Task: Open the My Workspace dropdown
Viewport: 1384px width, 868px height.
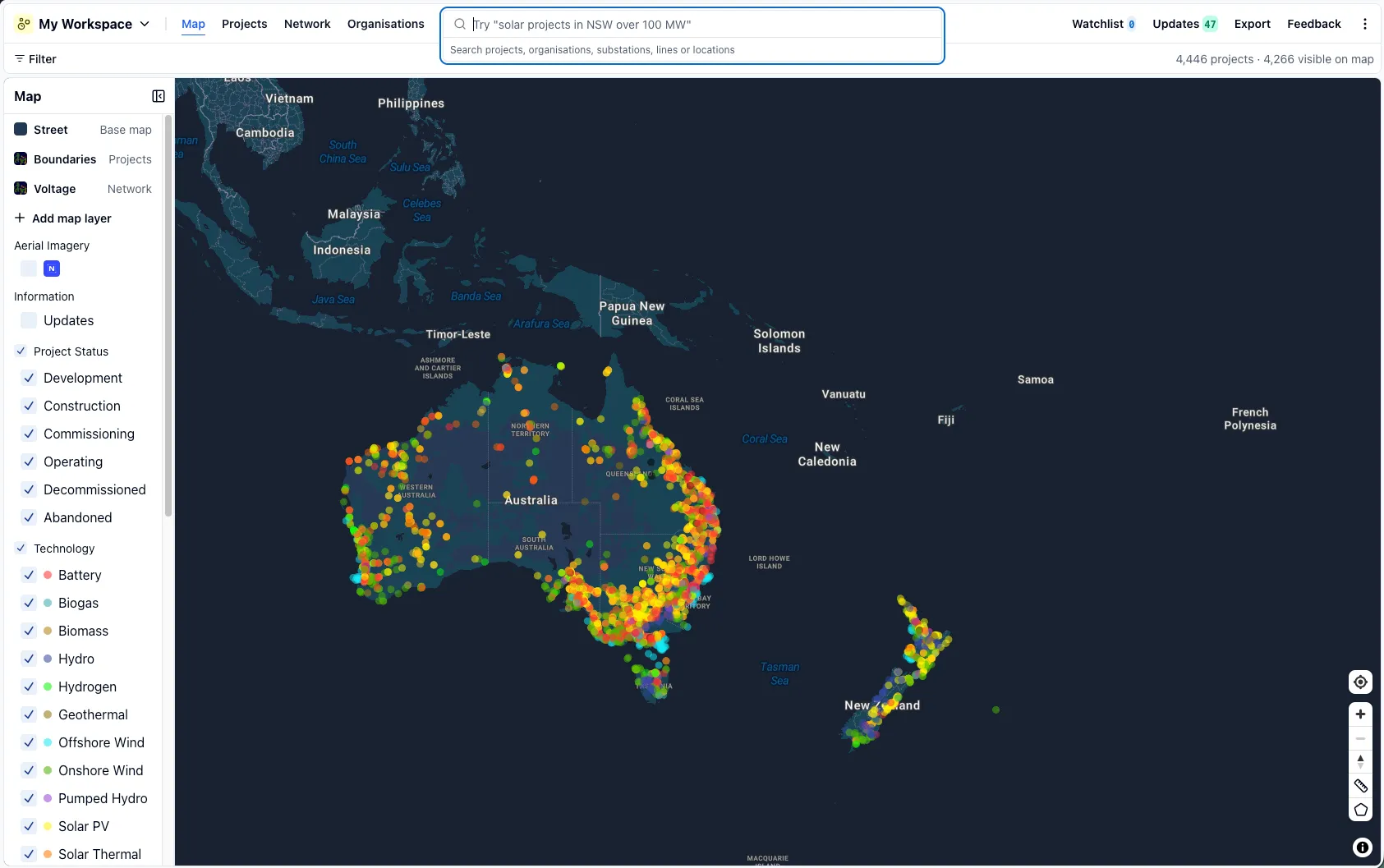Action: click(84, 24)
